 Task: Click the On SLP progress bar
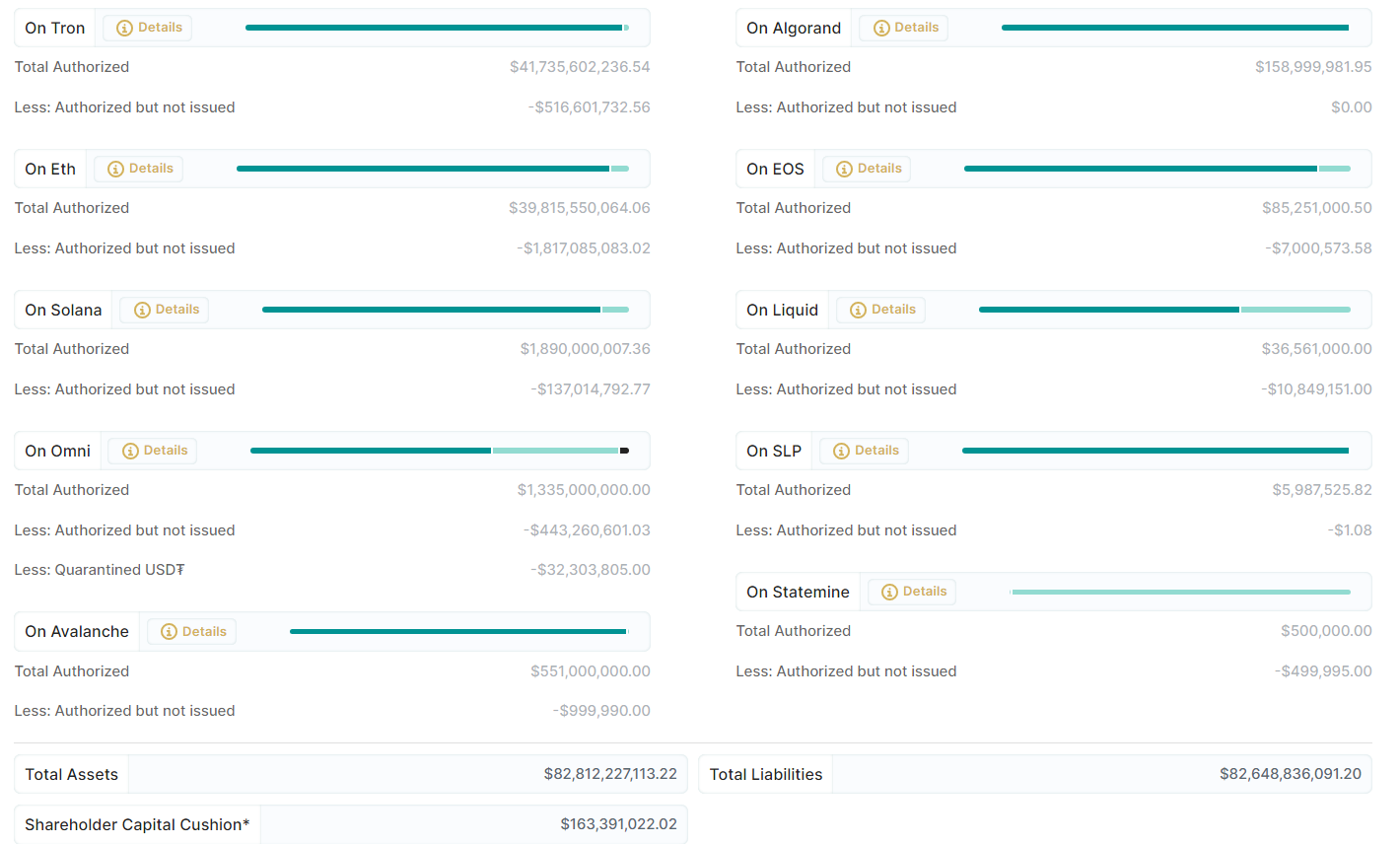click(x=1156, y=451)
